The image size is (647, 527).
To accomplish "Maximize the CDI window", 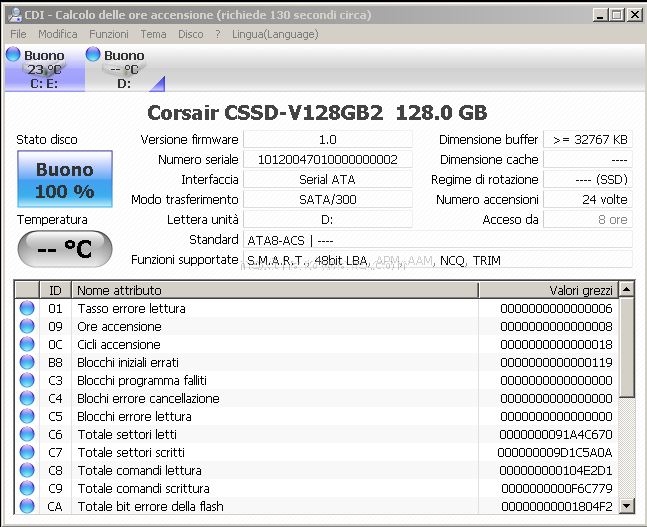I will click(617, 16).
